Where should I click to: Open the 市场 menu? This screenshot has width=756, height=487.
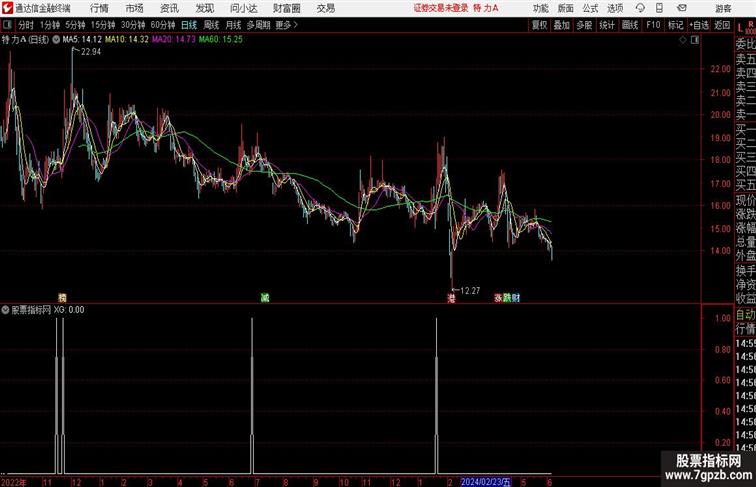tap(135, 8)
